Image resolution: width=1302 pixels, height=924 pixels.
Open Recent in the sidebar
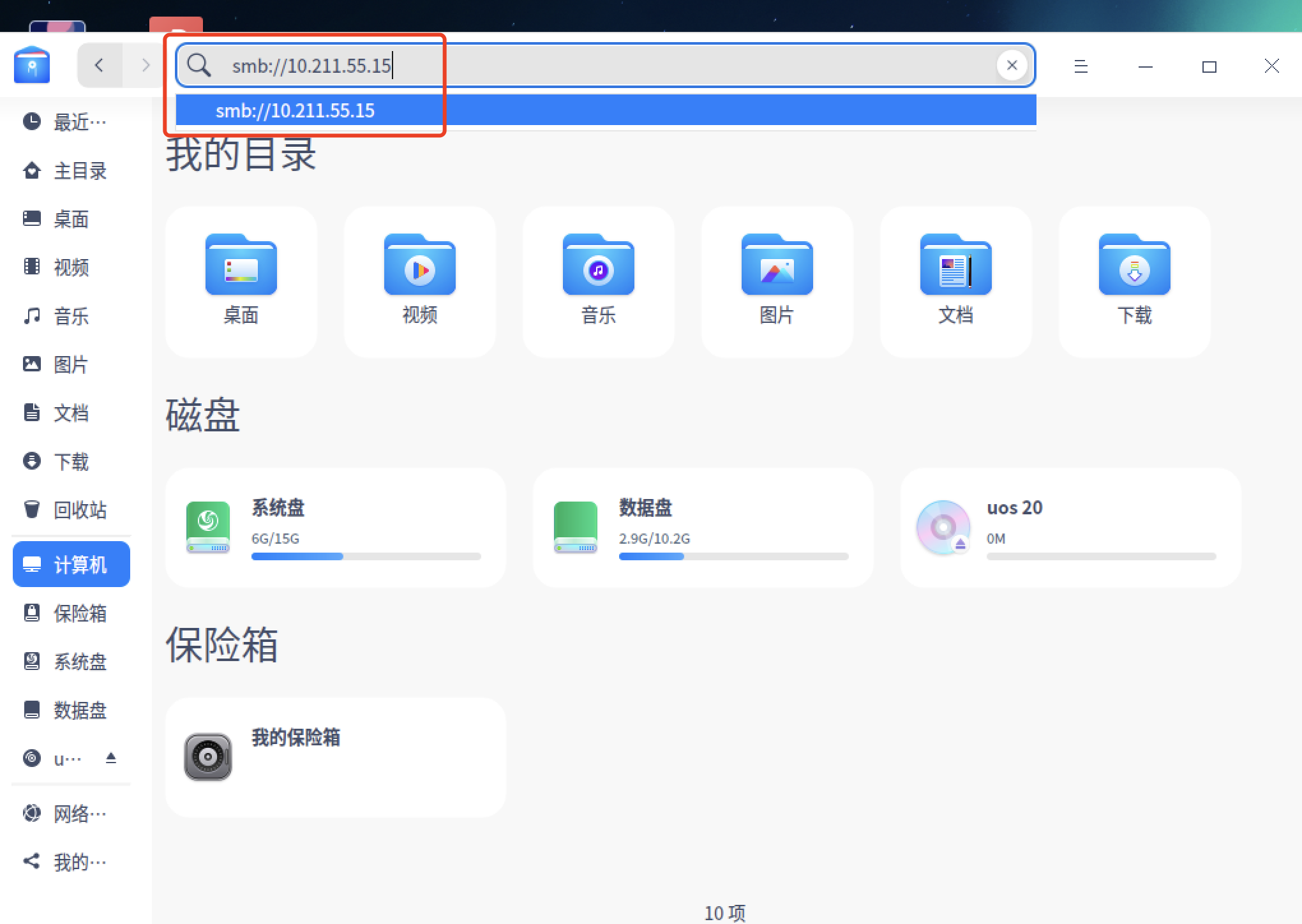click(x=70, y=122)
